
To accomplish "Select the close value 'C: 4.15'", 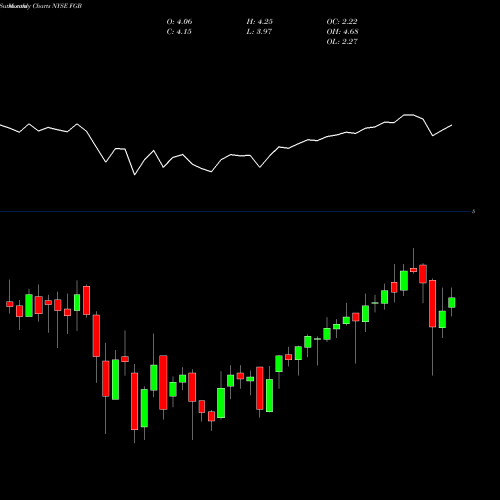I will click(179, 32).
